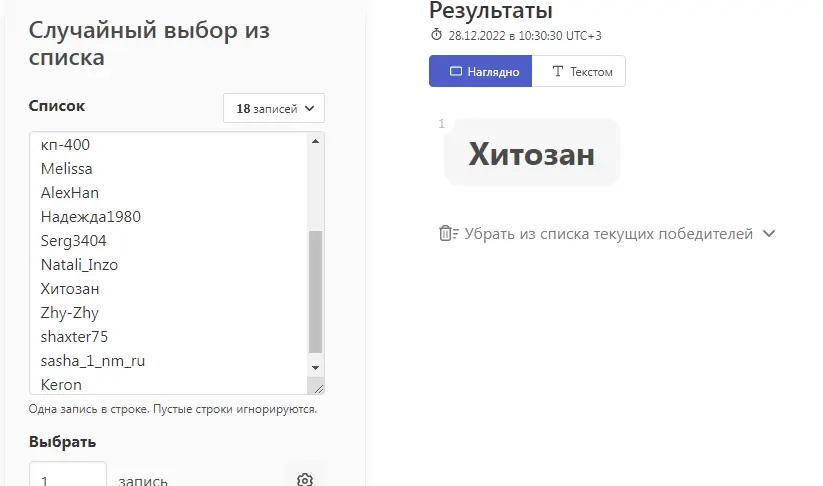Viewport: 823px width, 486px height.
Task: Click 'Хитозан' in the list textarea
Action: click(x=70, y=289)
